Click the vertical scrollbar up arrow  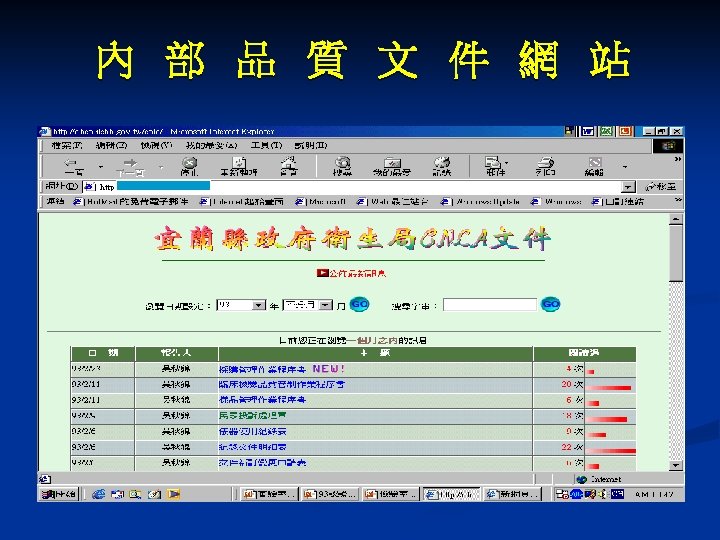click(676, 219)
